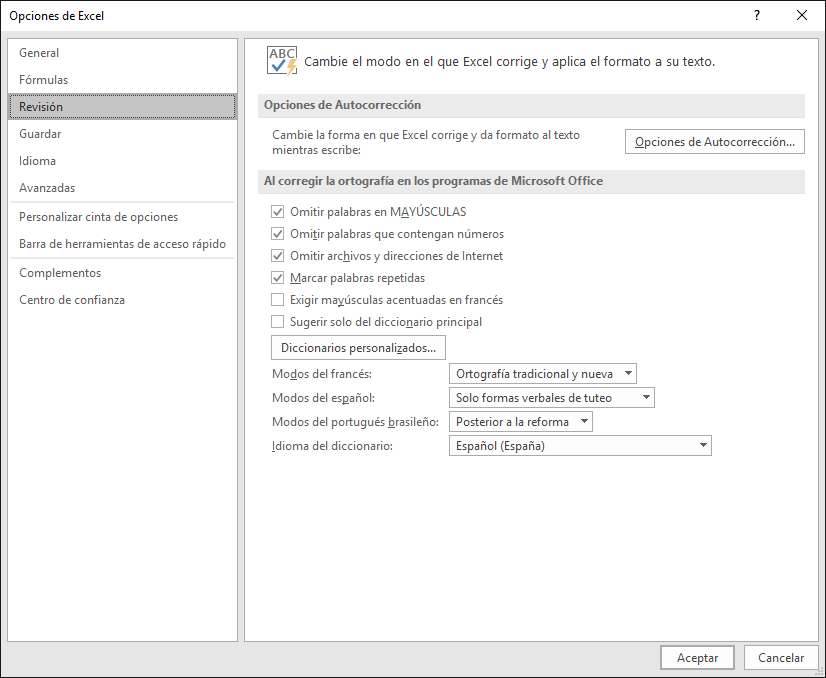The image size is (826, 678).
Task: Click the Idioma del diccionario label
Action: click(332, 446)
